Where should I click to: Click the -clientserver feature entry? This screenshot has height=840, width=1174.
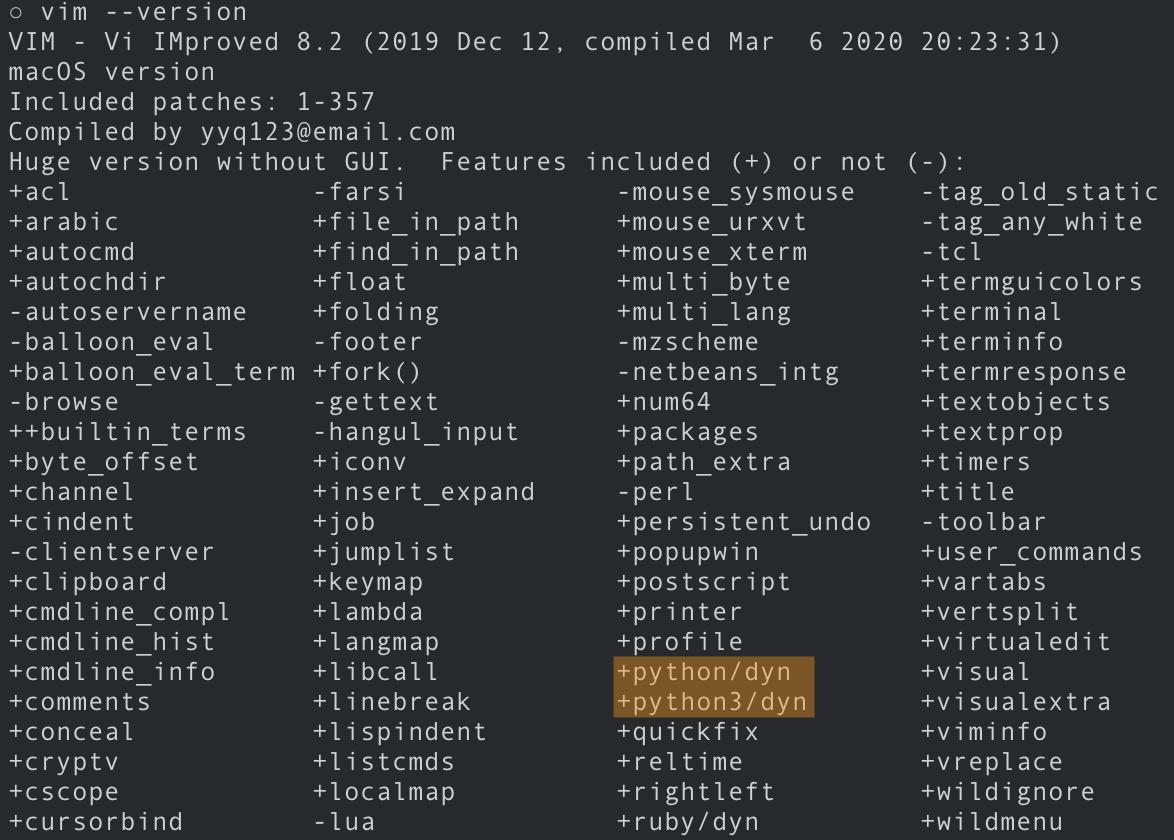click(x=112, y=552)
